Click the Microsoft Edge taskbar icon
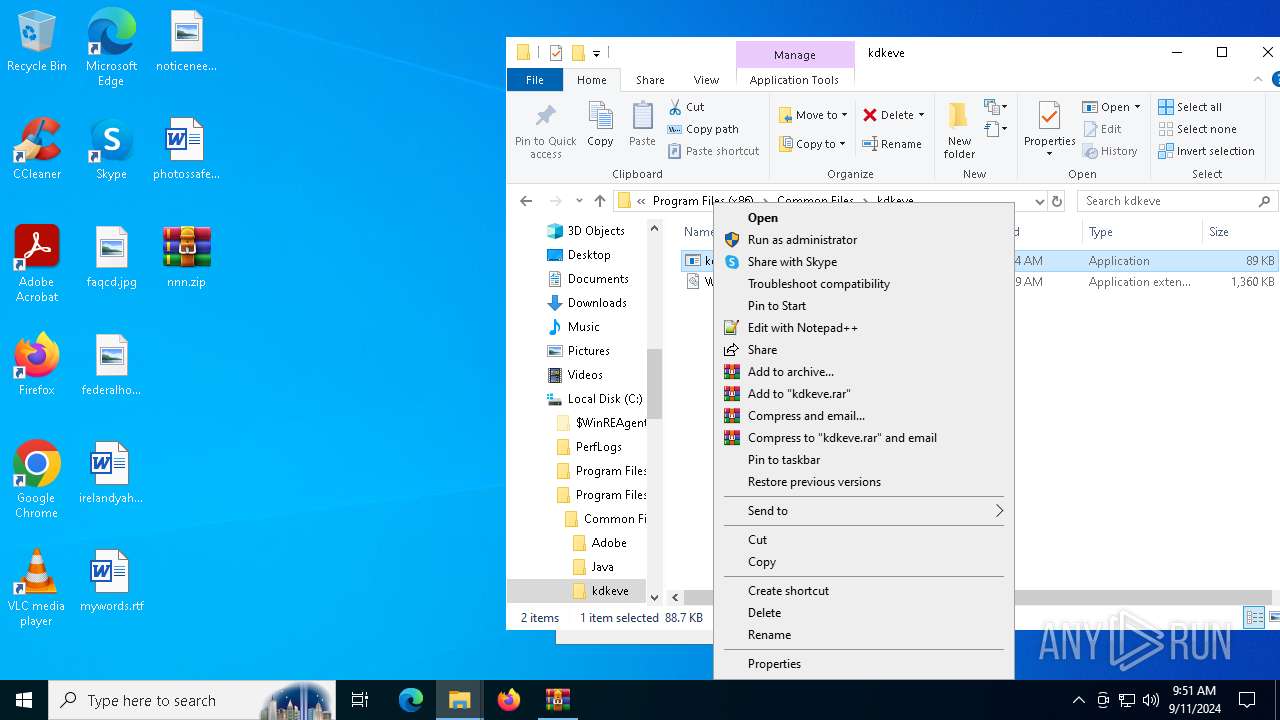Viewport: 1280px width, 720px height. 411,700
